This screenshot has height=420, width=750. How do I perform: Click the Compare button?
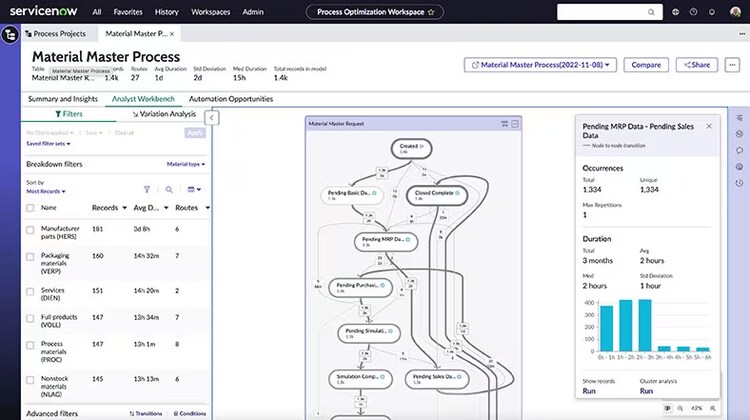pyautogui.click(x=646, y=65)
